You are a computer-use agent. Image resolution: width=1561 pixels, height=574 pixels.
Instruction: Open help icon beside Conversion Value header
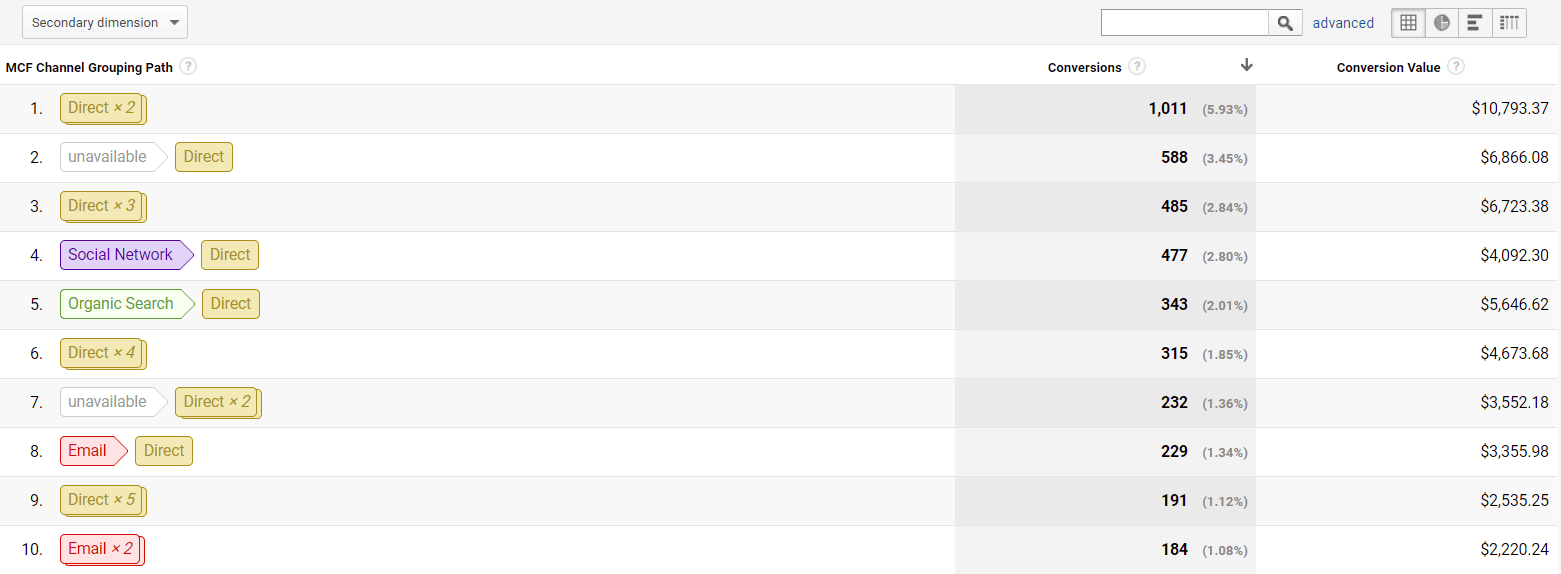click(1456, 67)
